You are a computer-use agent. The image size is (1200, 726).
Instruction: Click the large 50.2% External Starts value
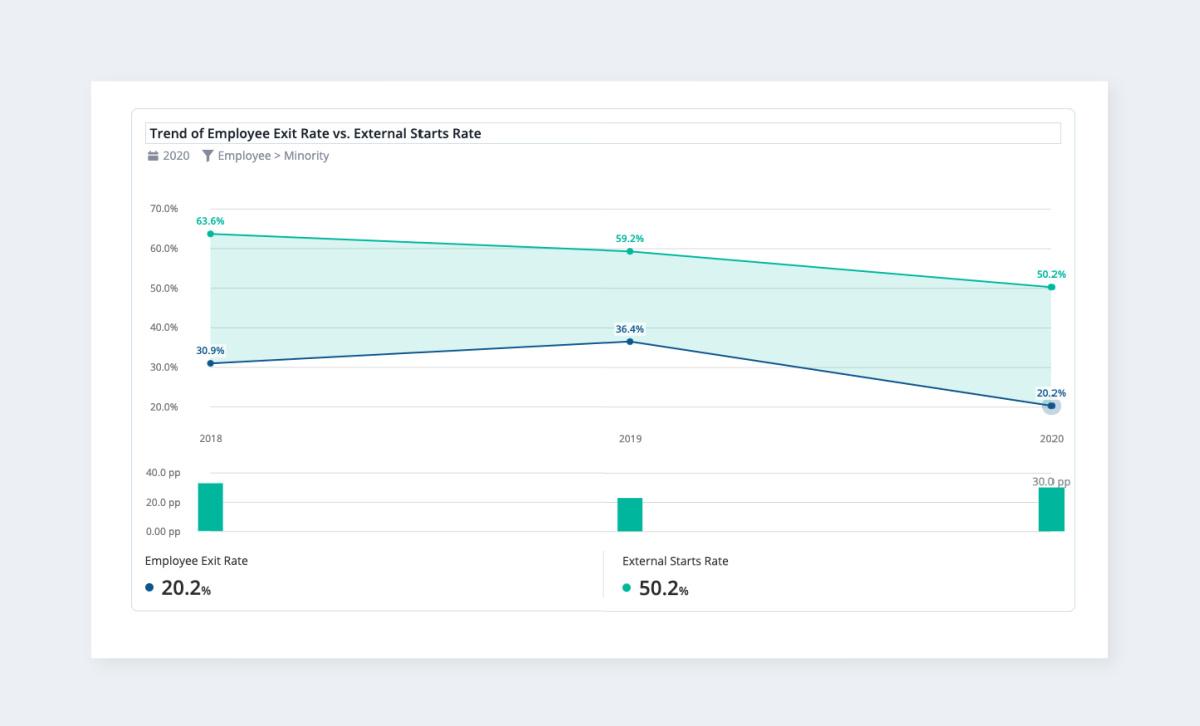[x=664, y=589]
